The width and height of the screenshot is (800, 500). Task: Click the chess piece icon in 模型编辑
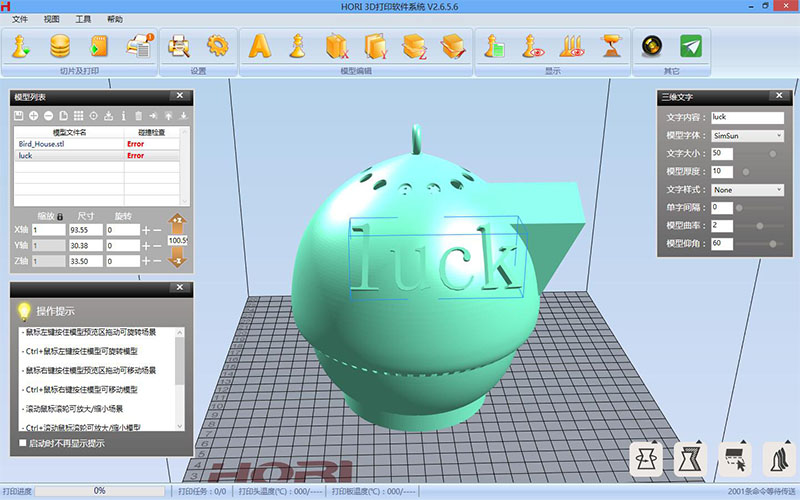tap(297, 46)
